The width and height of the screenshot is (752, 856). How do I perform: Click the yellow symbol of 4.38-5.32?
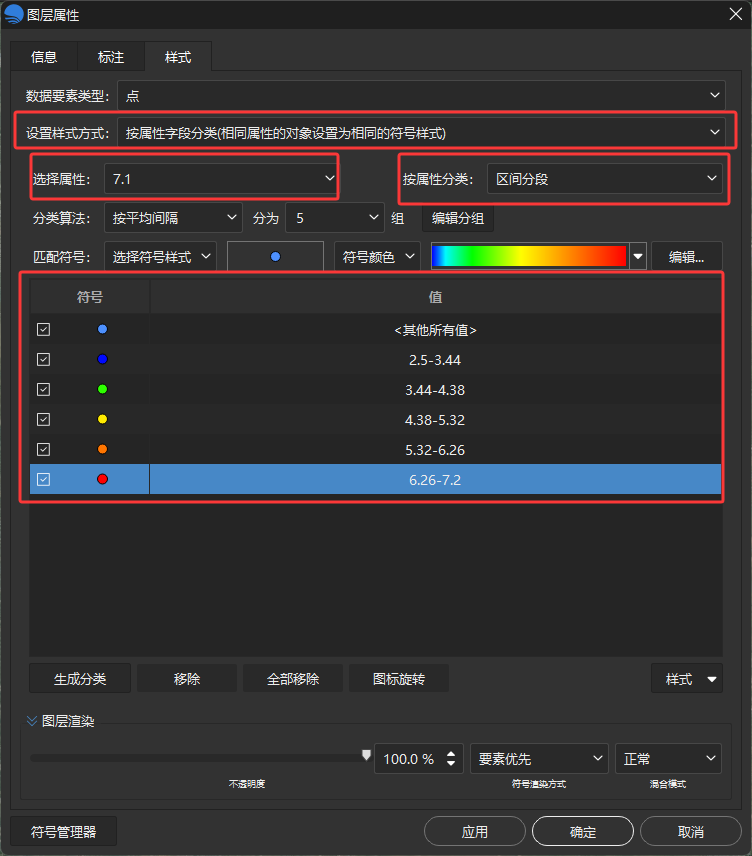tap(102, 419)
